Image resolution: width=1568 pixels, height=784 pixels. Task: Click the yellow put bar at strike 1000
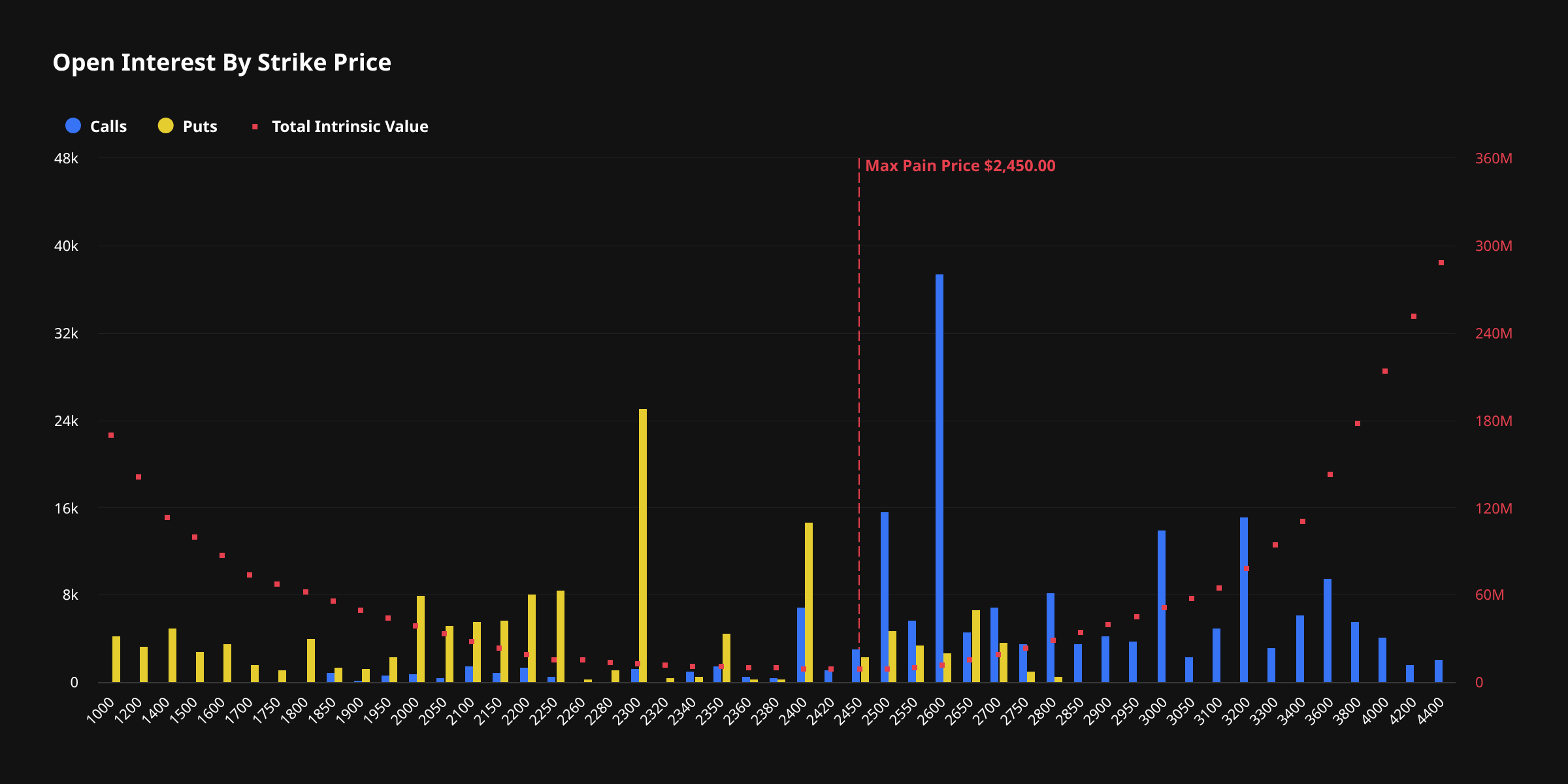click(x=116, y=659)
